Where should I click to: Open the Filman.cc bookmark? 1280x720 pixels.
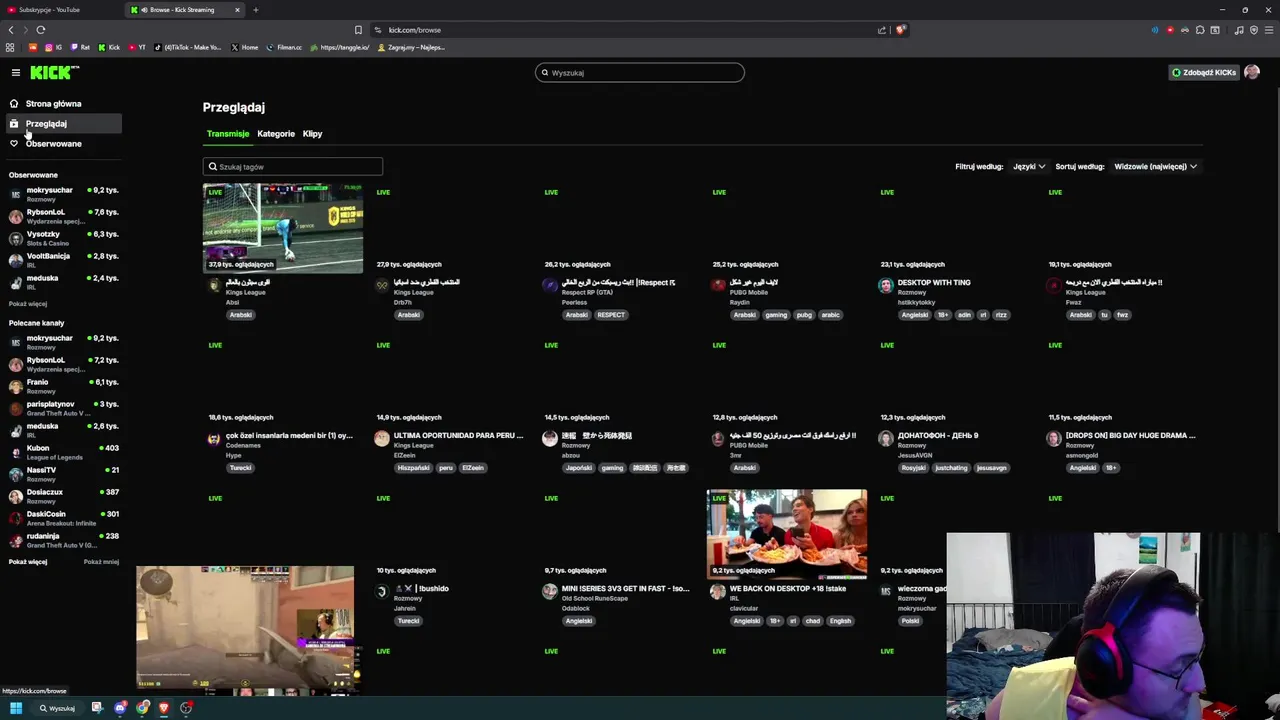284,47
